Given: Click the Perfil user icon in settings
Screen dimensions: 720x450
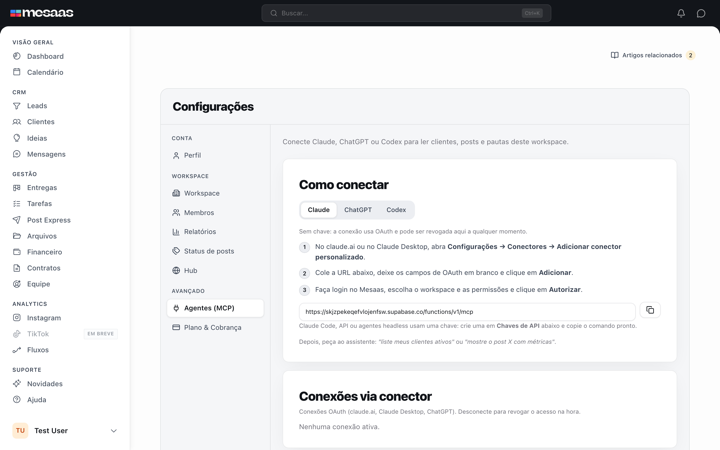Looking at the screenshot, I should [176, 155].
